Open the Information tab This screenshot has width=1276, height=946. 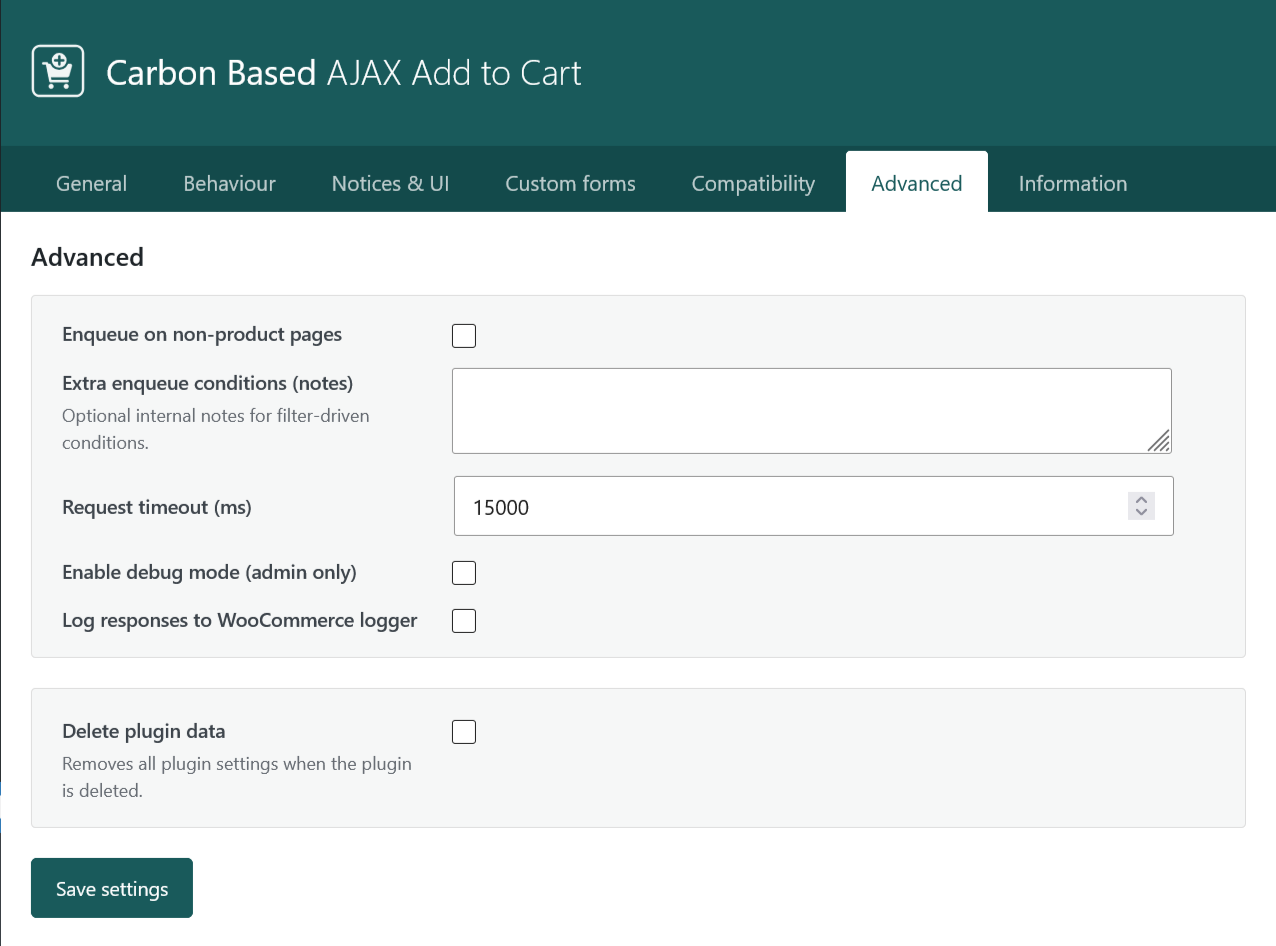tap(1073, 183)
